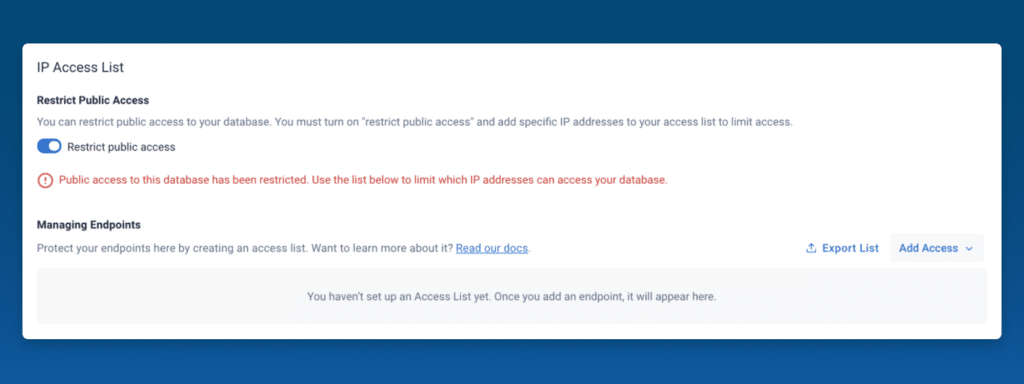Screen dimensions: 1024x384
Task: Click the 'Managing Endpoints' section heading
Action: [x=89, y=225]
